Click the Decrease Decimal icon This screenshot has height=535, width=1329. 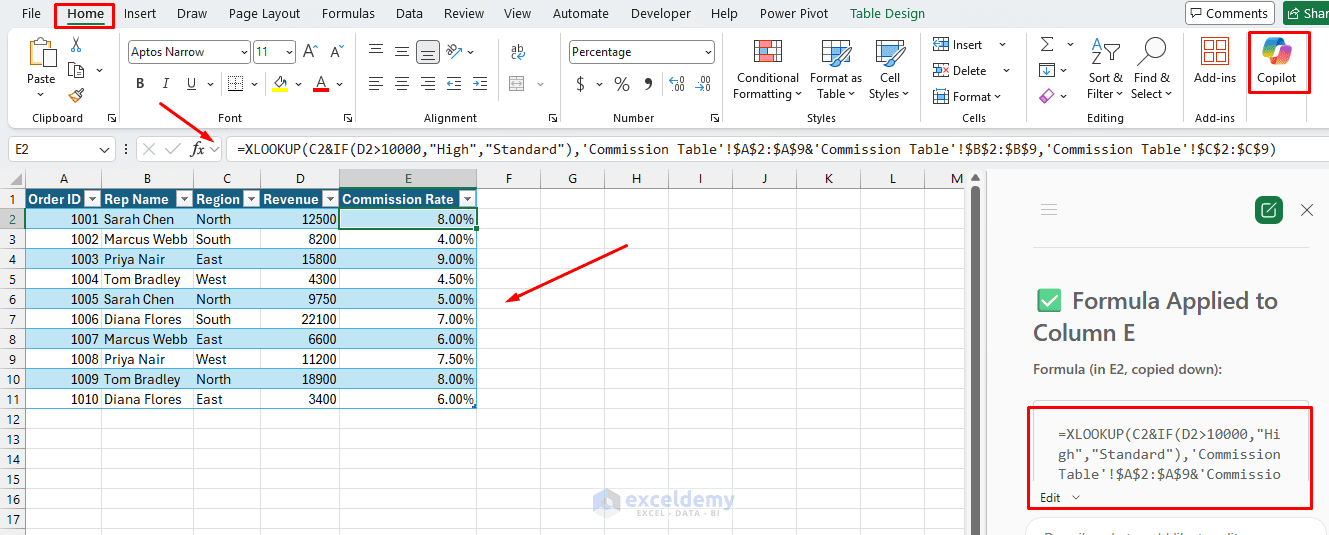tap(704, 84)
